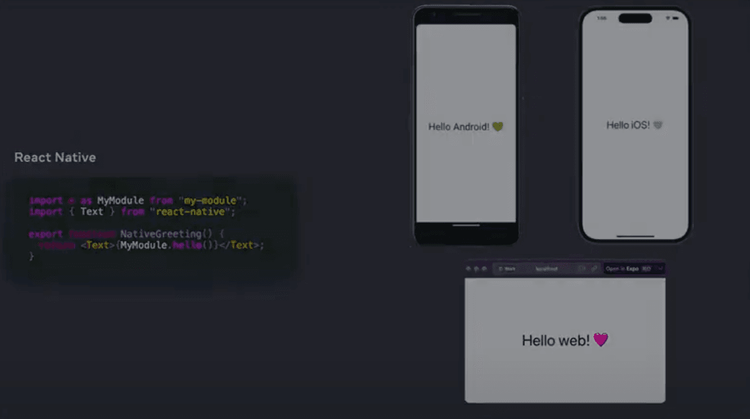Click the 'Hello iOS!' text on iPhone
The width and height of the screenshot is (750, 419).
(x=628, y=125)
